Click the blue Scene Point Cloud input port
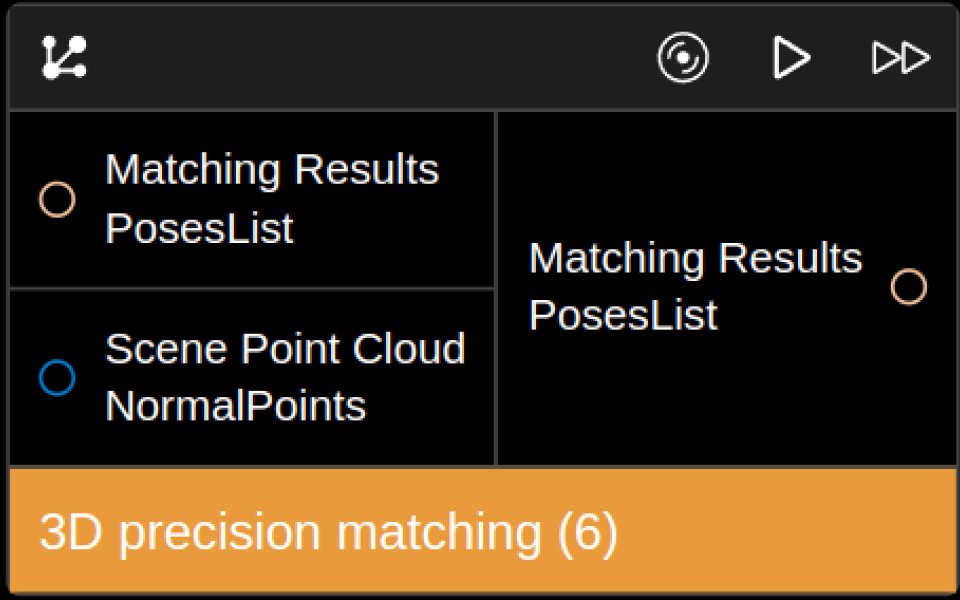 [57, 378]
